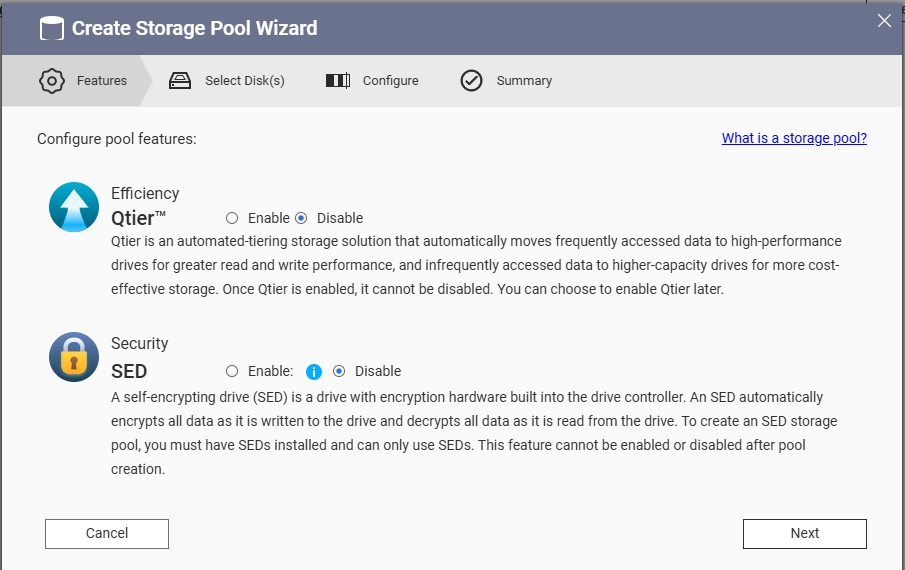Image resolution: width=905 pixels, height=570 pixels.
Task: Click the Features step label
Action: pyautogui.click(x=102, y=81)
